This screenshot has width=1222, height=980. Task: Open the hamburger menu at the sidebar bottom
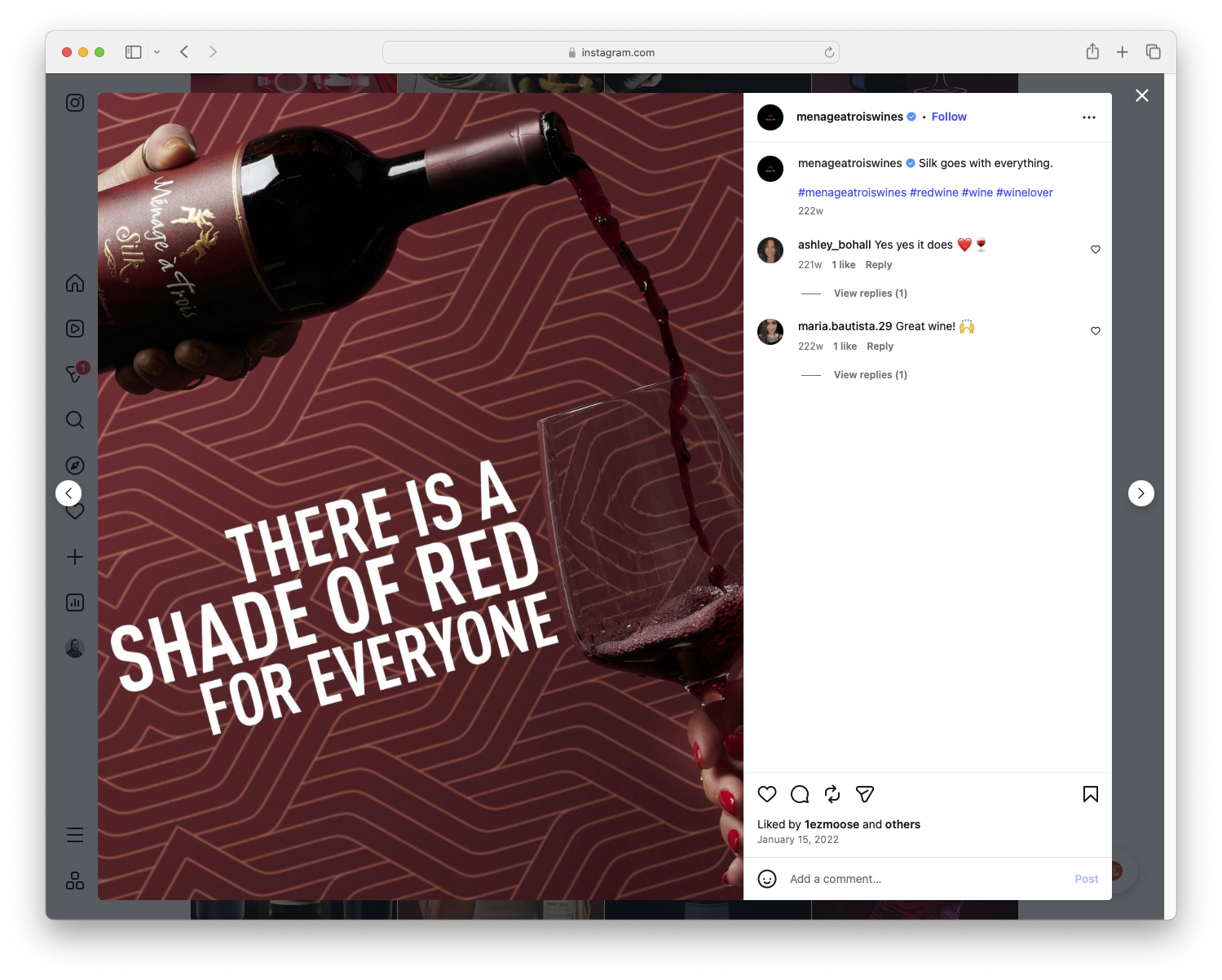tap(74, 834)
